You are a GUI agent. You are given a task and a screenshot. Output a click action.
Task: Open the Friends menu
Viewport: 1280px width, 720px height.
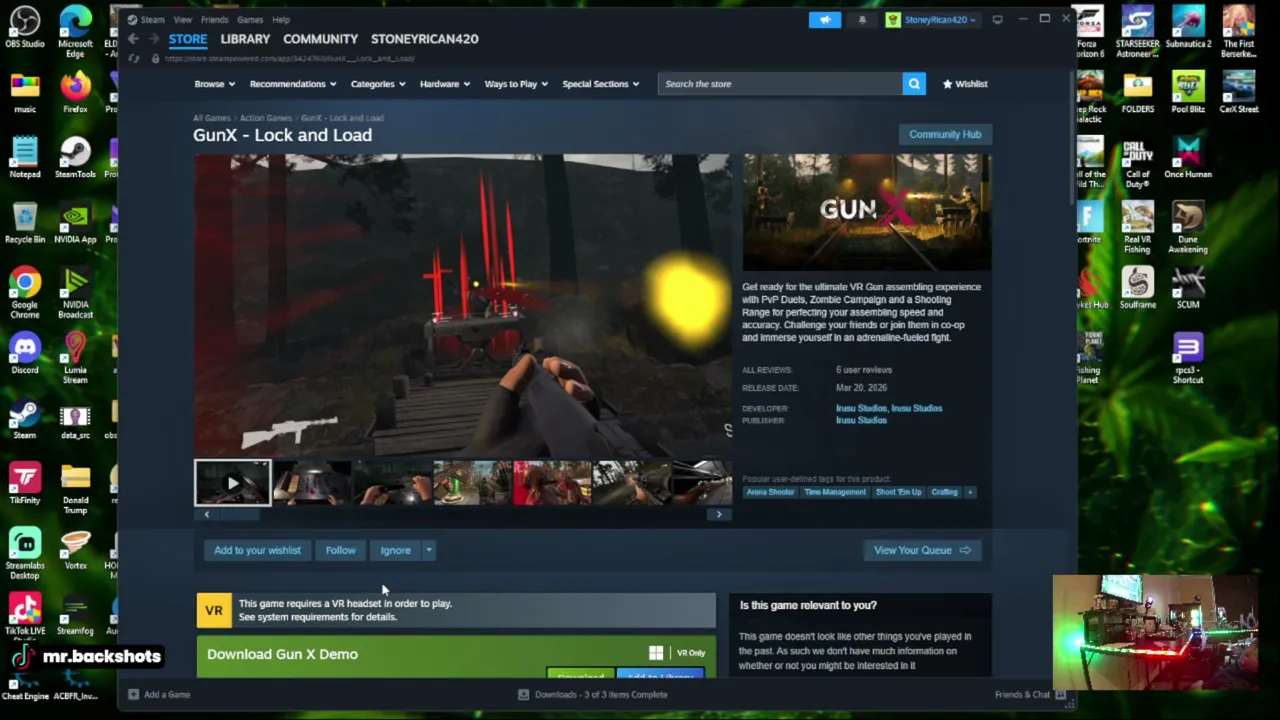point(214,20)
